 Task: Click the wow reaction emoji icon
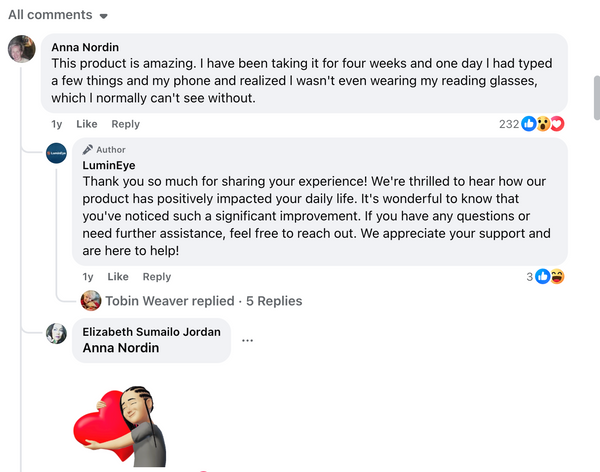[x=543, y=124]
